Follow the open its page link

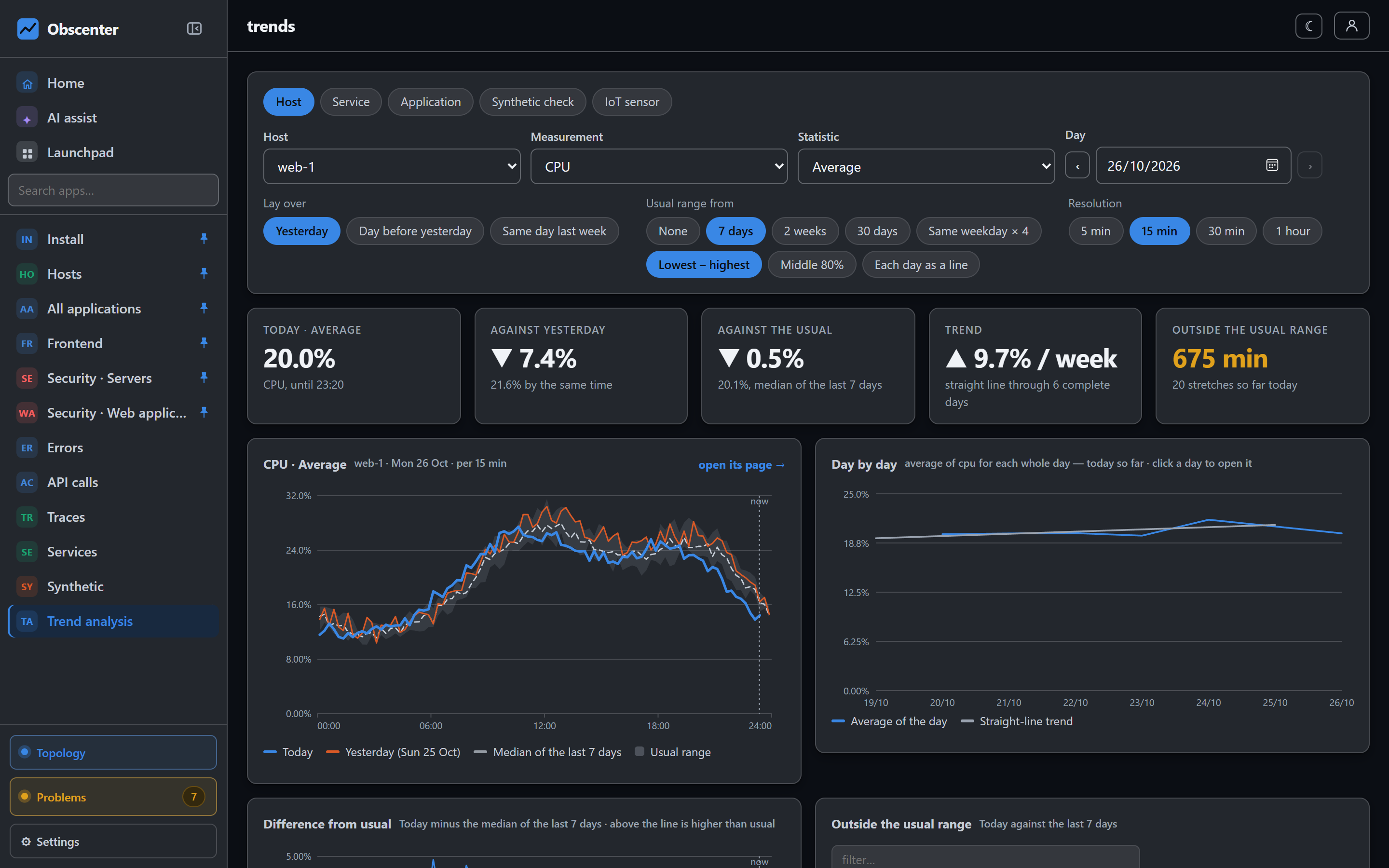[x=741, y=464]
